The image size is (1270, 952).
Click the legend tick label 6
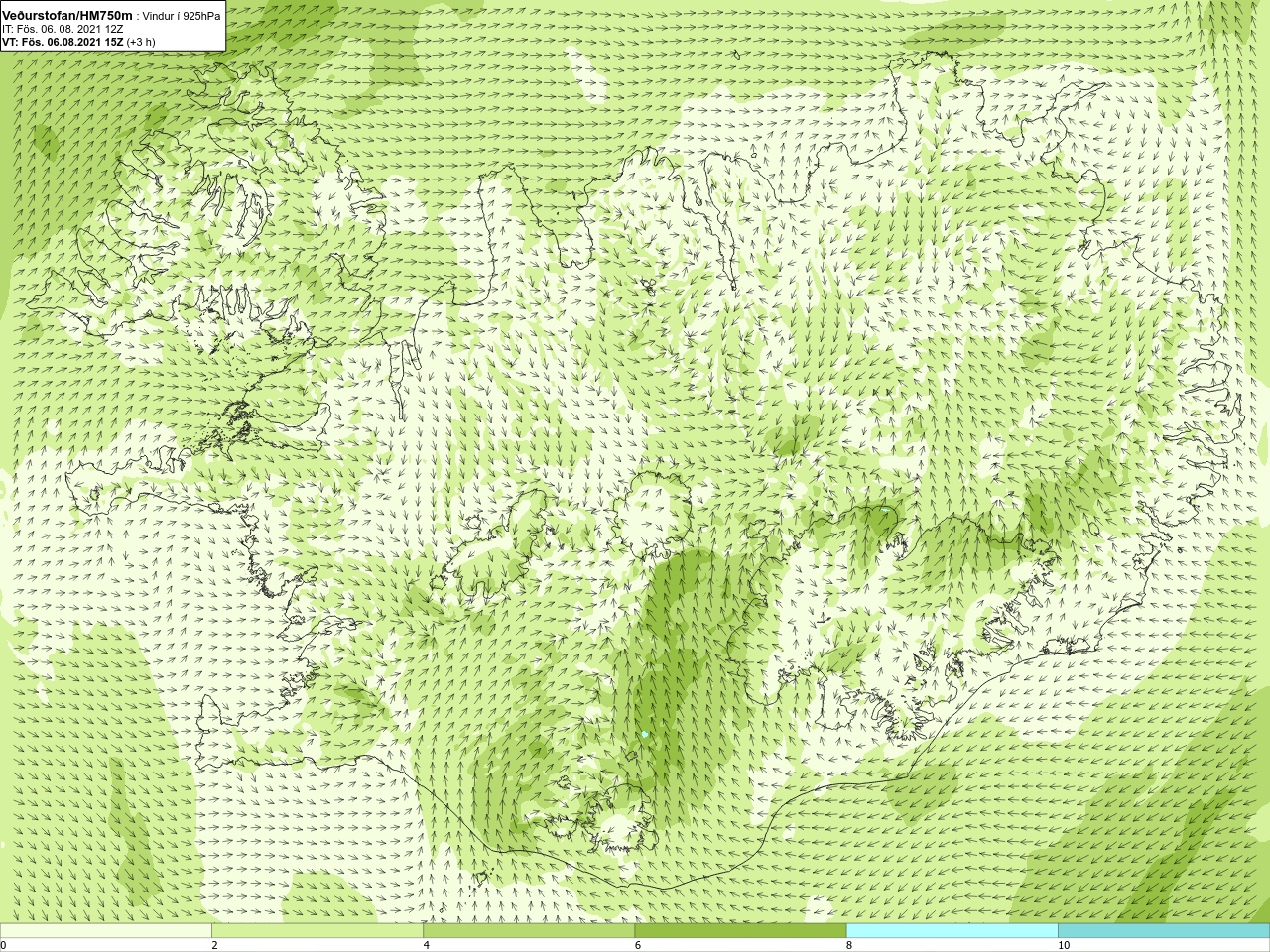pos(637,946)
